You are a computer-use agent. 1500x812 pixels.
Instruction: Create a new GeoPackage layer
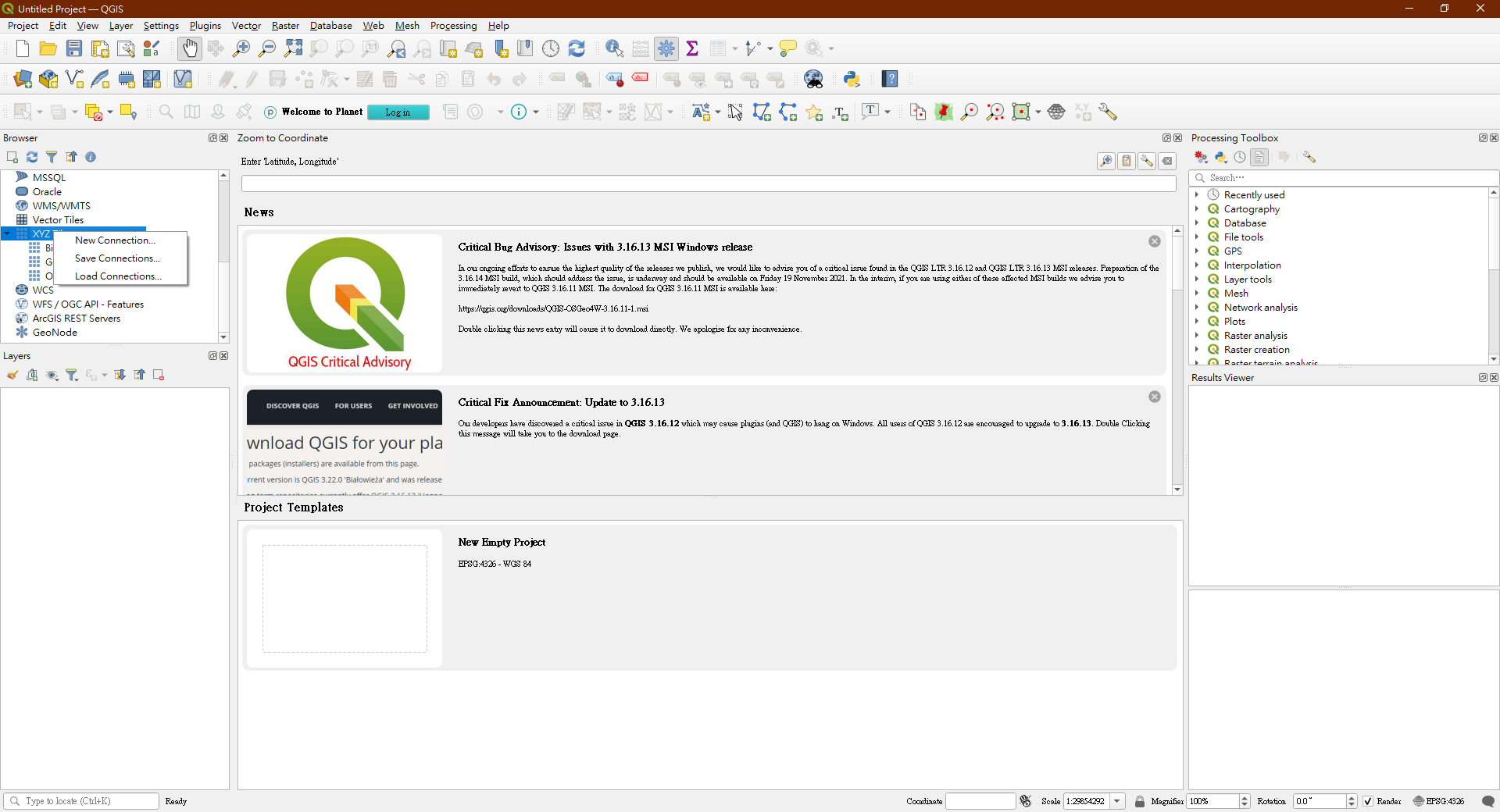[x=48, y=79]
